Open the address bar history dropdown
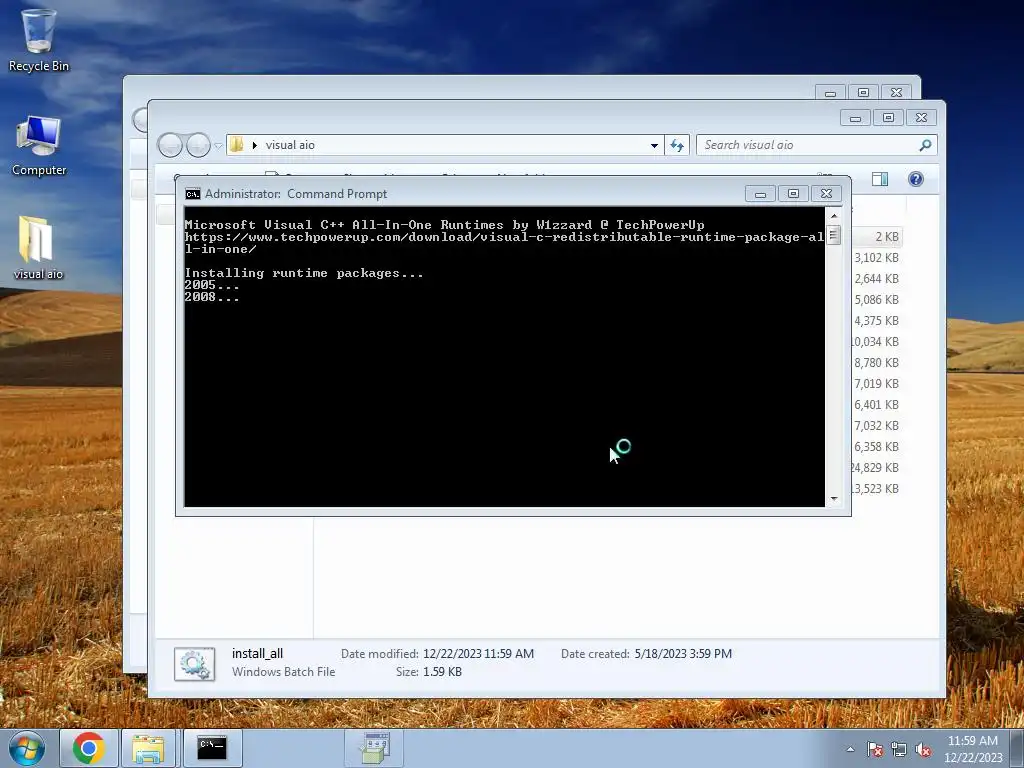Screen dimensions: 1024x768 click(x=654, y=146)
